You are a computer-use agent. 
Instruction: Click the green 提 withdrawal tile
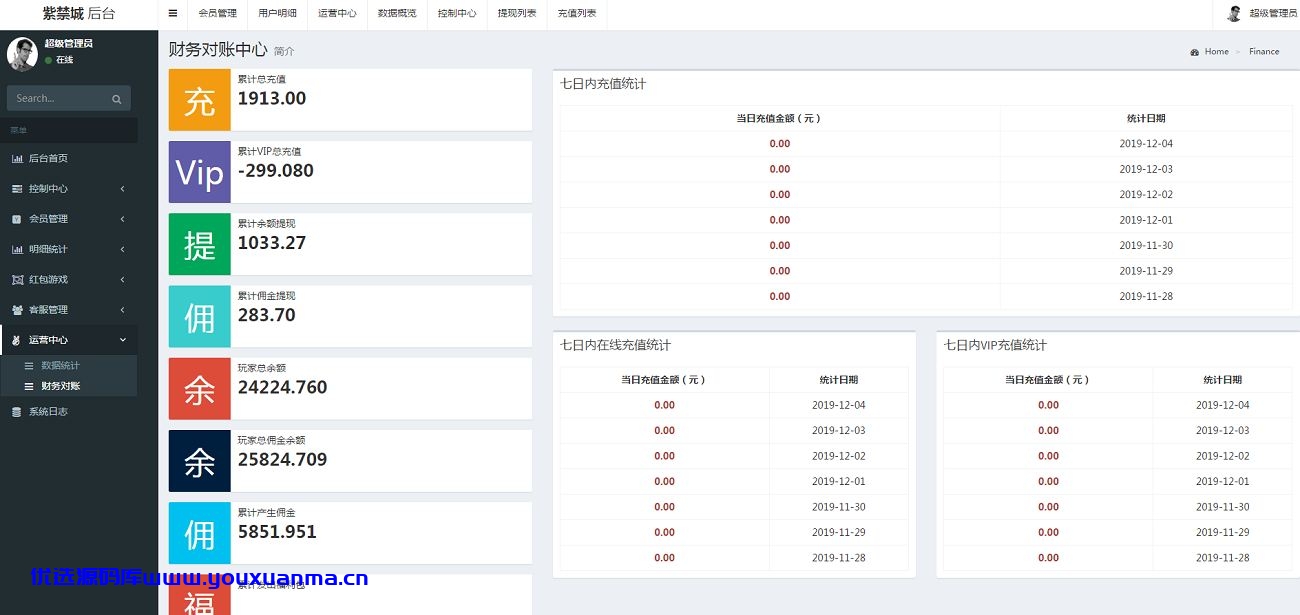pyautogui.click(x=200, y=244)
